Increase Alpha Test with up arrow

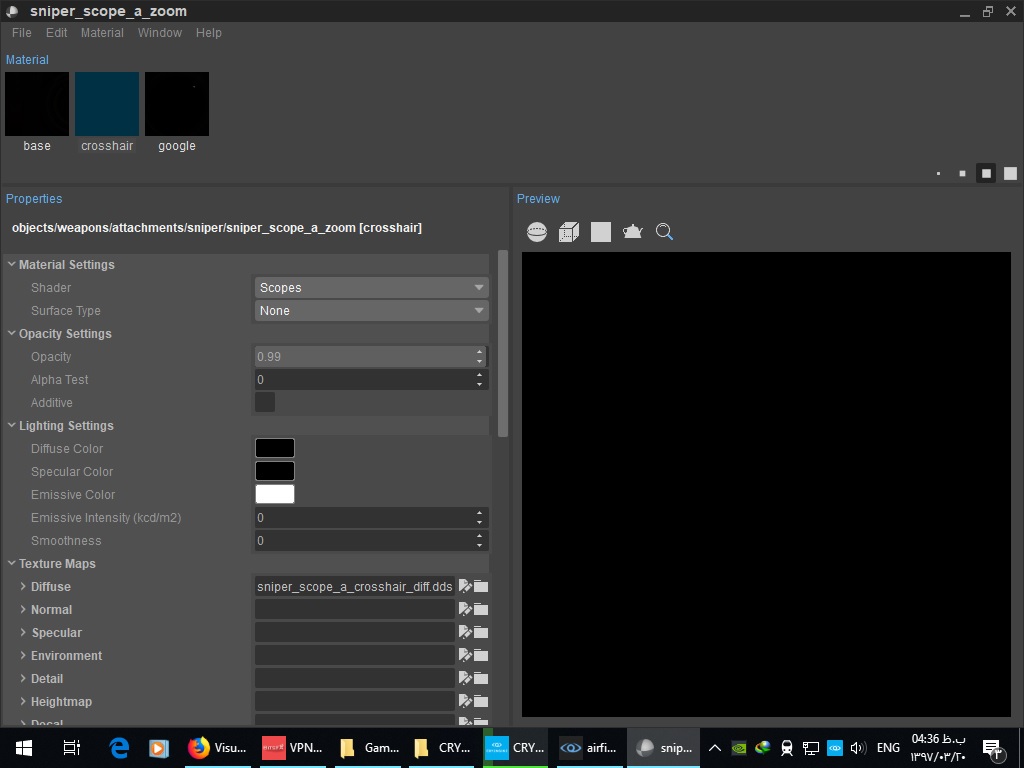[480, 374]
